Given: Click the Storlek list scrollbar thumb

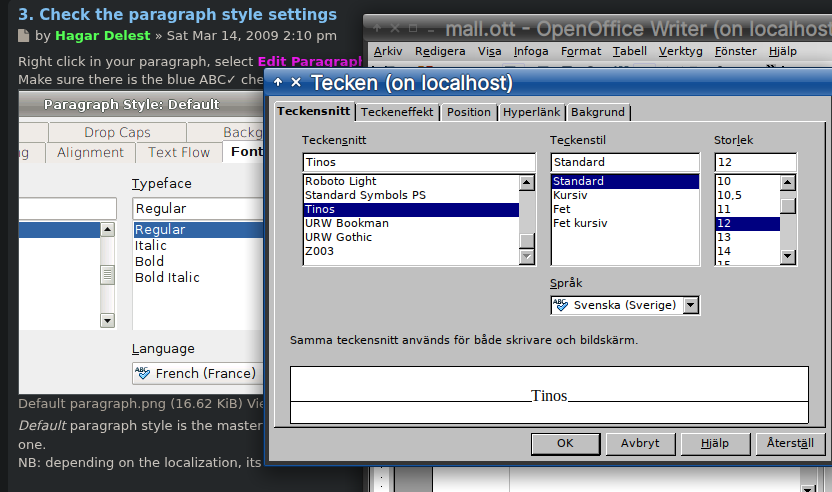Looking at the screenshot, I should point(788,206).
